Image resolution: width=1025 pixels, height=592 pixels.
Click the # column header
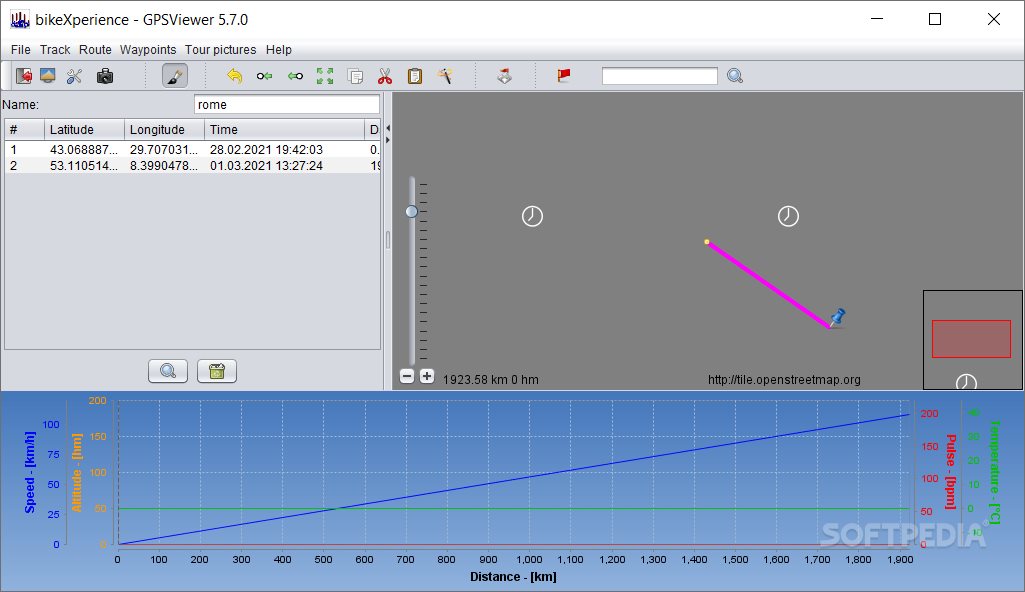(25, 129)
